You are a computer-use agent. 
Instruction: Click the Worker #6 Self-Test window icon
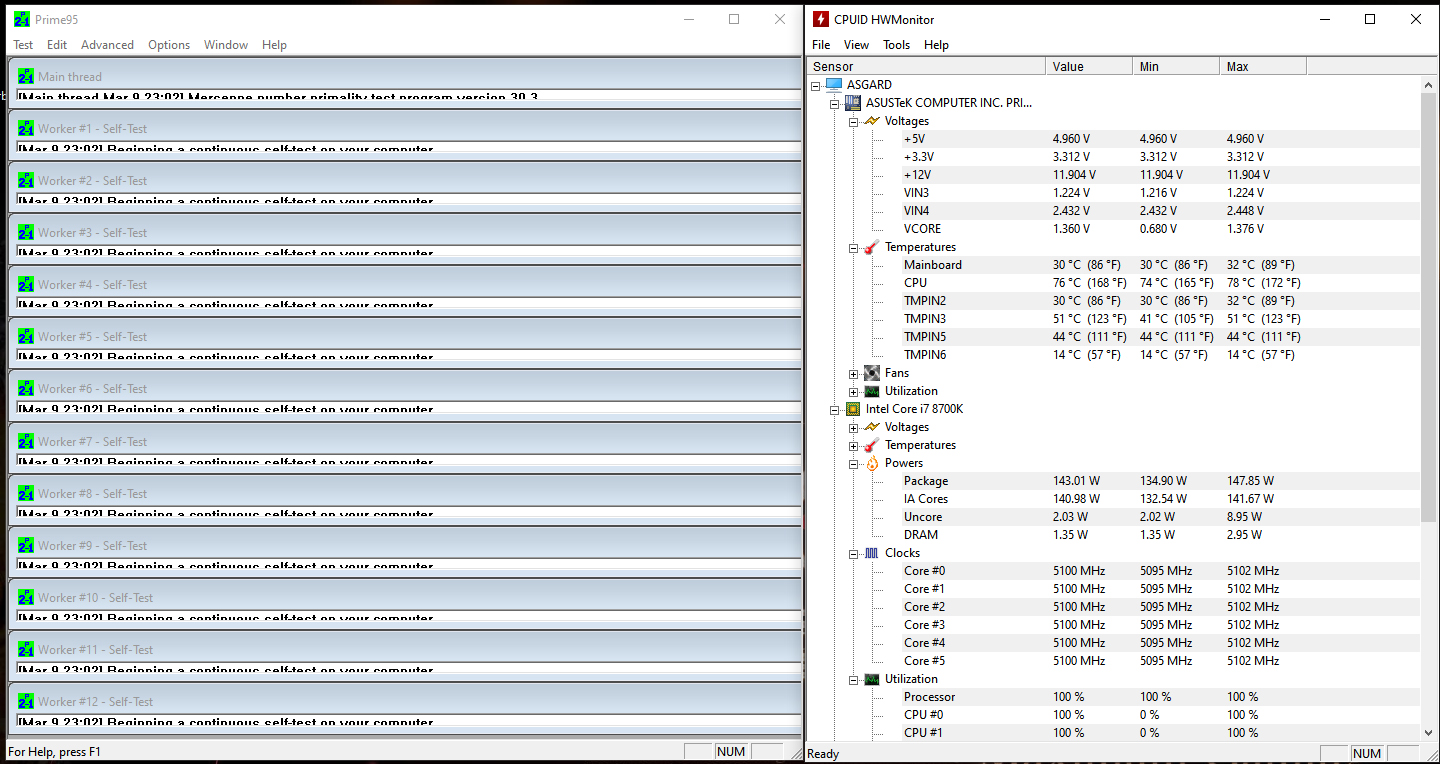click(26, 388)
